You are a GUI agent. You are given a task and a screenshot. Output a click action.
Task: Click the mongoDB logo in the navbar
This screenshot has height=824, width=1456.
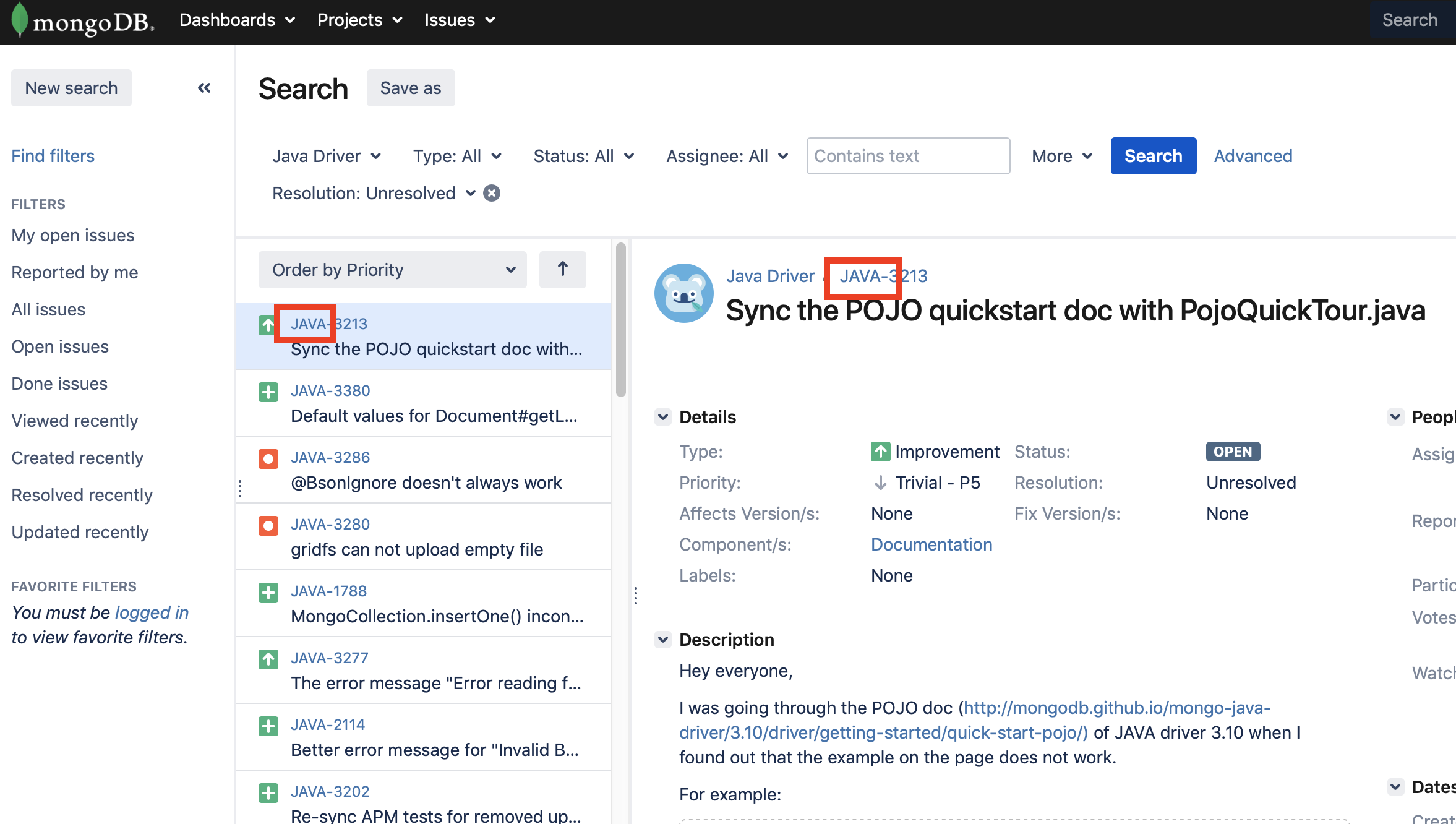click(80, 20)
